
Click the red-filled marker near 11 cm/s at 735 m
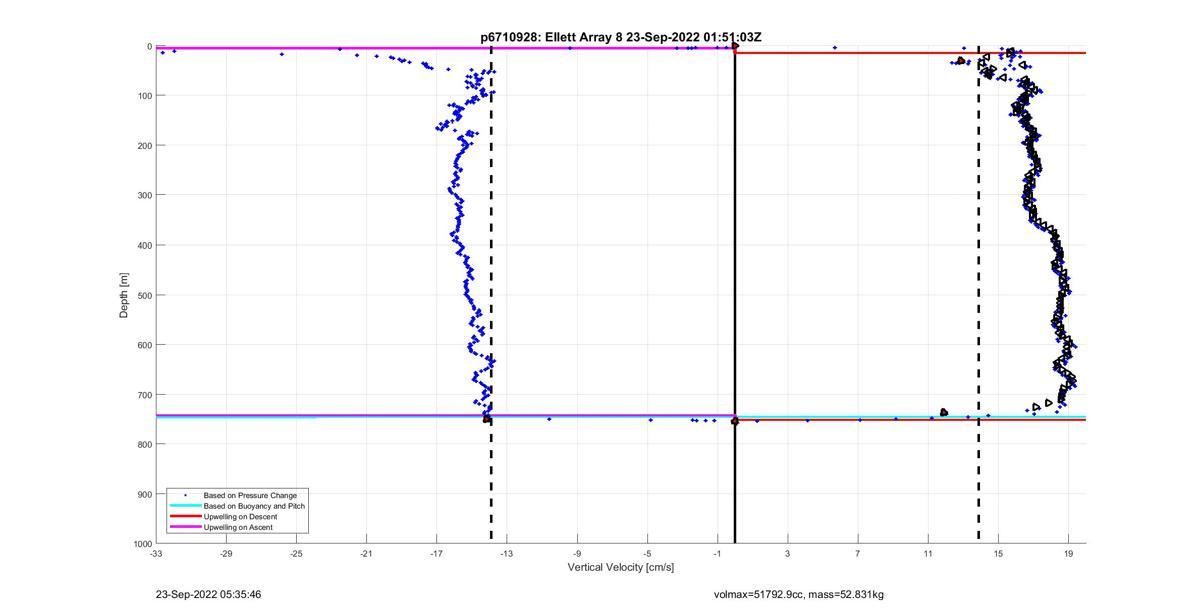[944, 412]
